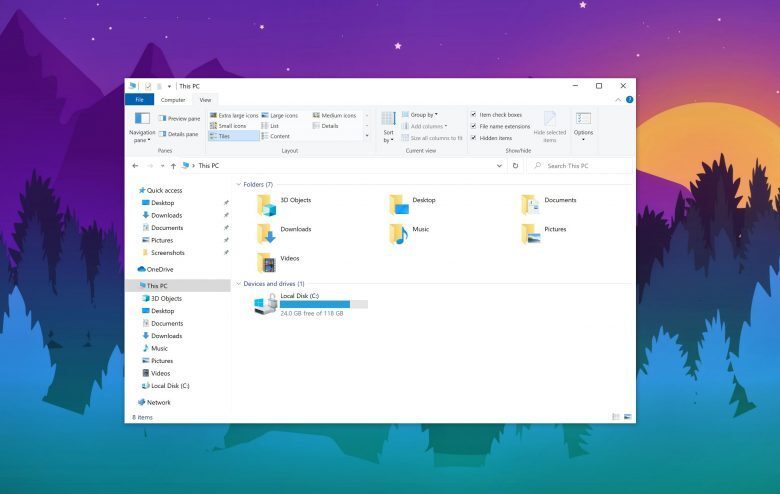The width and height of the screenshot is (780, 494).
Task: Expand the Group by dropdown
Action: pyautogui.click(x=423, y=115)
